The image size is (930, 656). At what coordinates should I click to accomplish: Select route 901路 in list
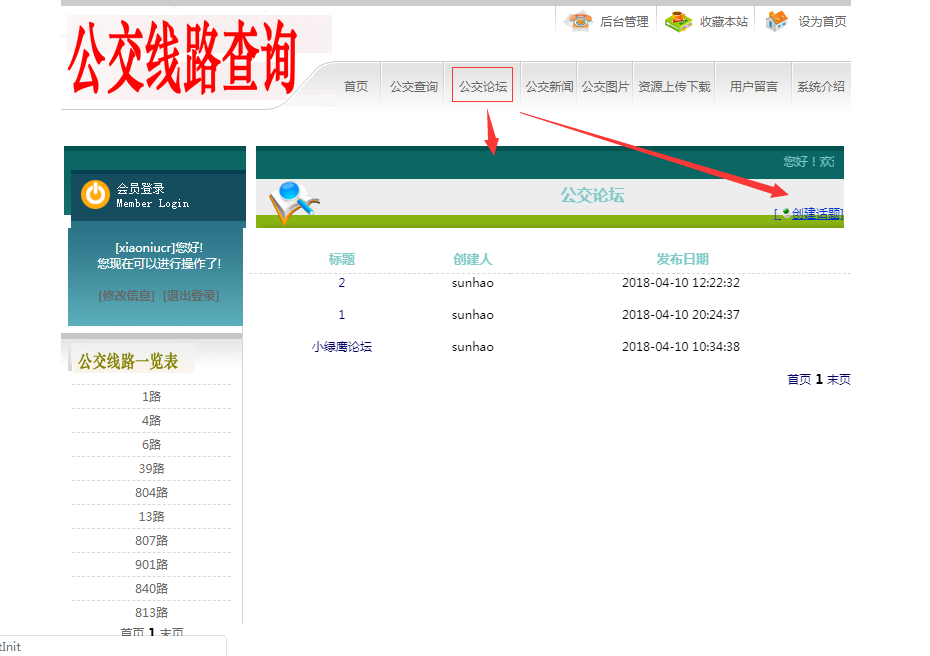pos(151,565)
